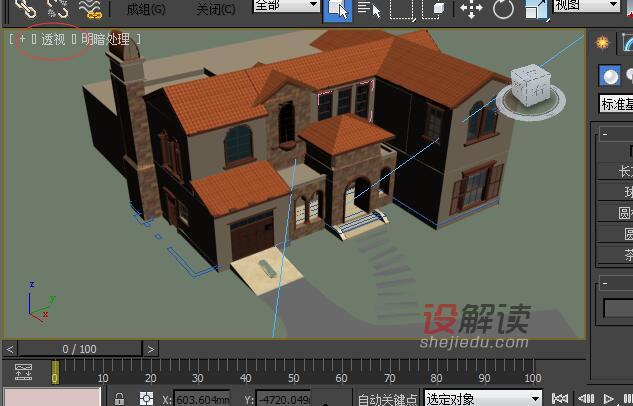
Task: Activate the Select and Move tool
Action: [471, 9]
